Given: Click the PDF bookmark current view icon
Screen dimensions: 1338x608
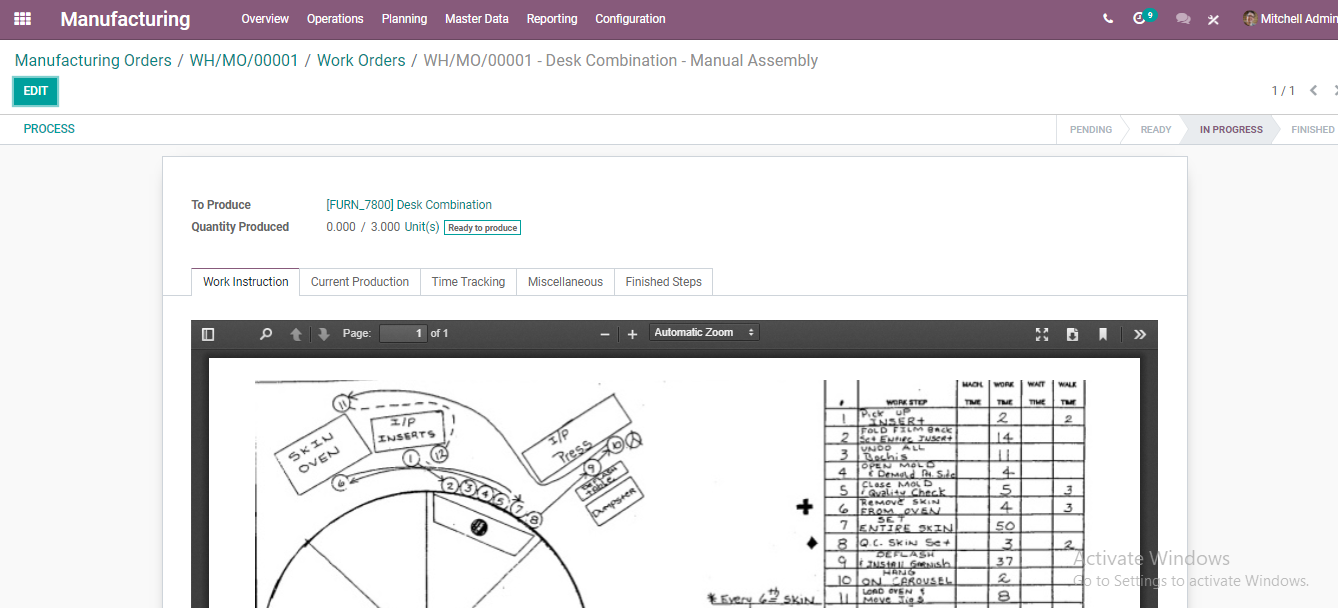Looking at the screenshot, I should 1103,334.
